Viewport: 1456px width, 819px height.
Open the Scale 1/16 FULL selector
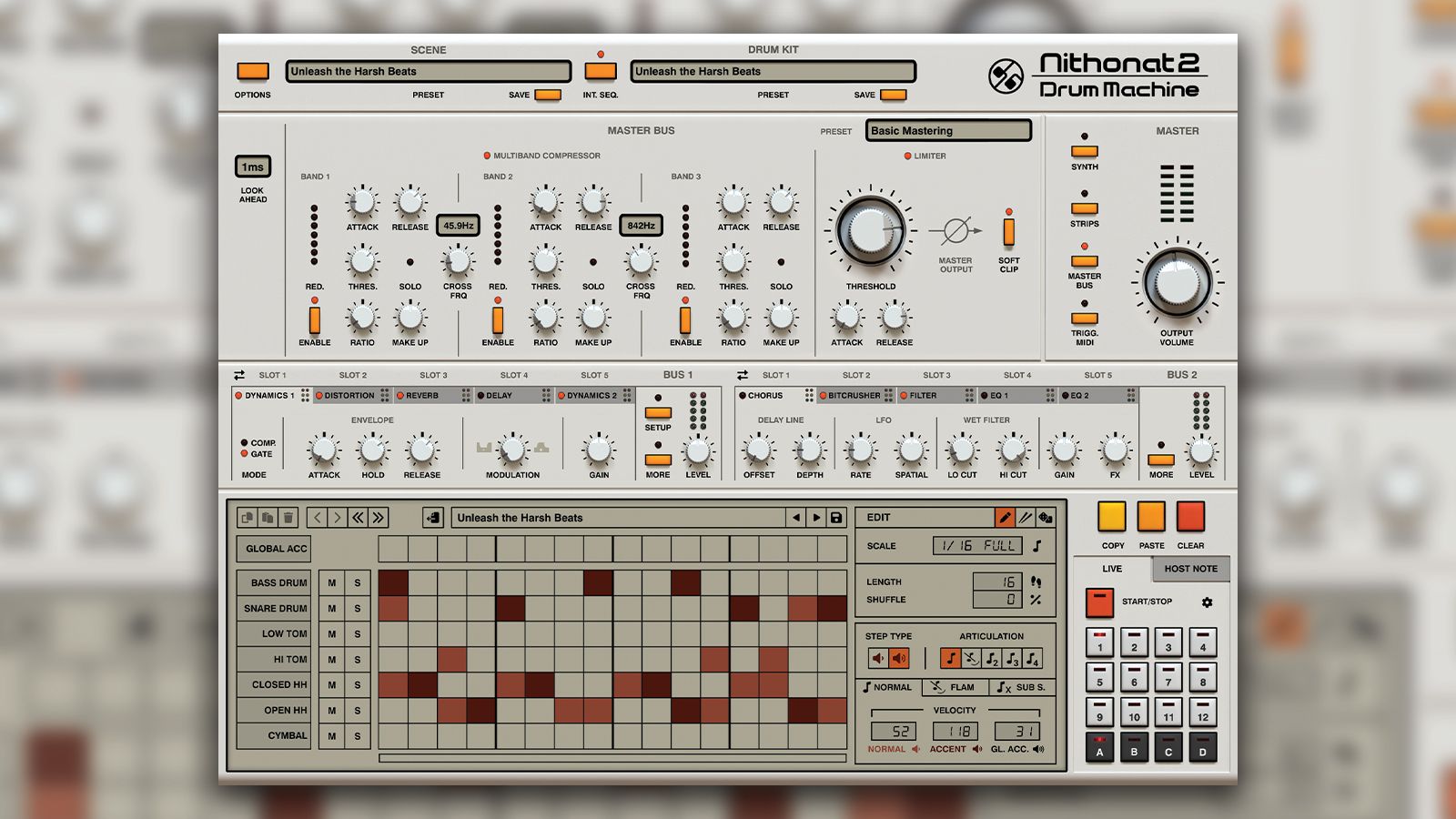(976, 546)
